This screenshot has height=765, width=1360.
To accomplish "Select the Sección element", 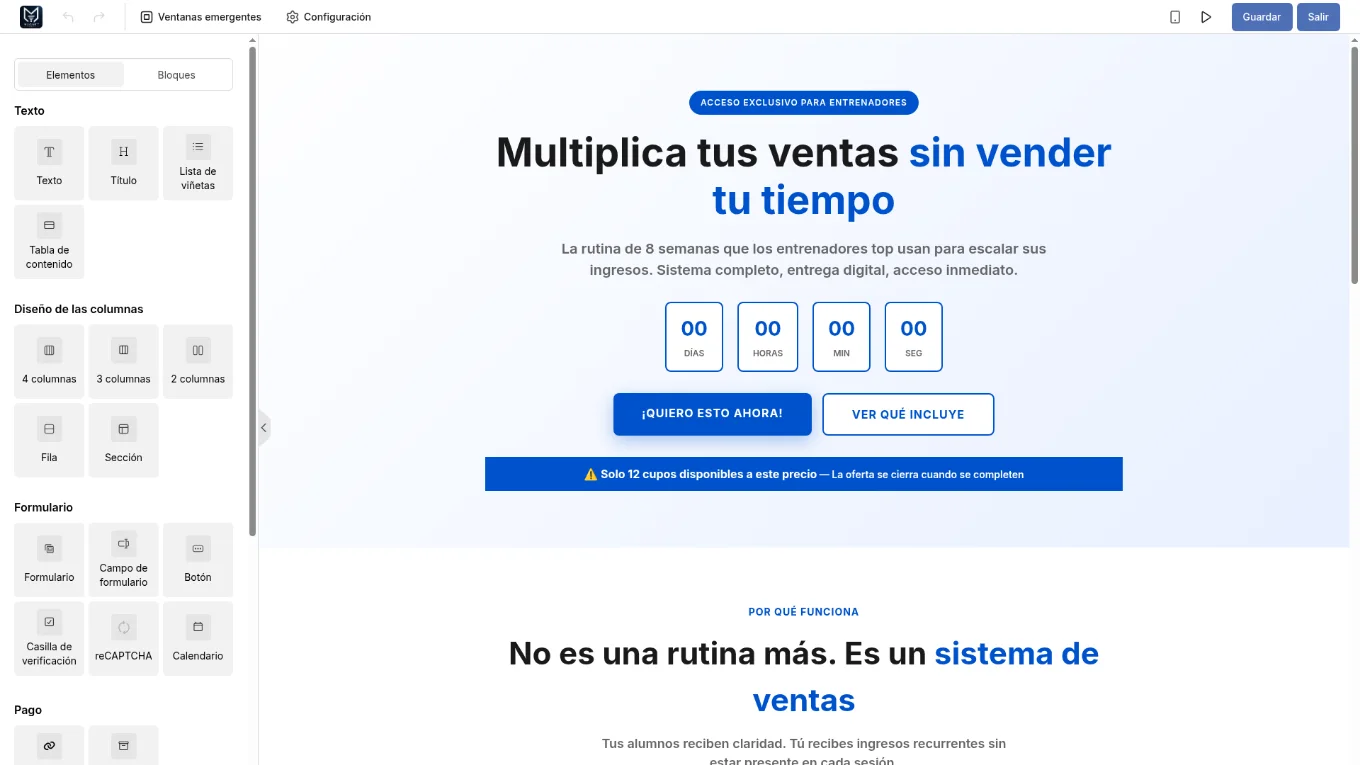I will (x=124, y=440).
